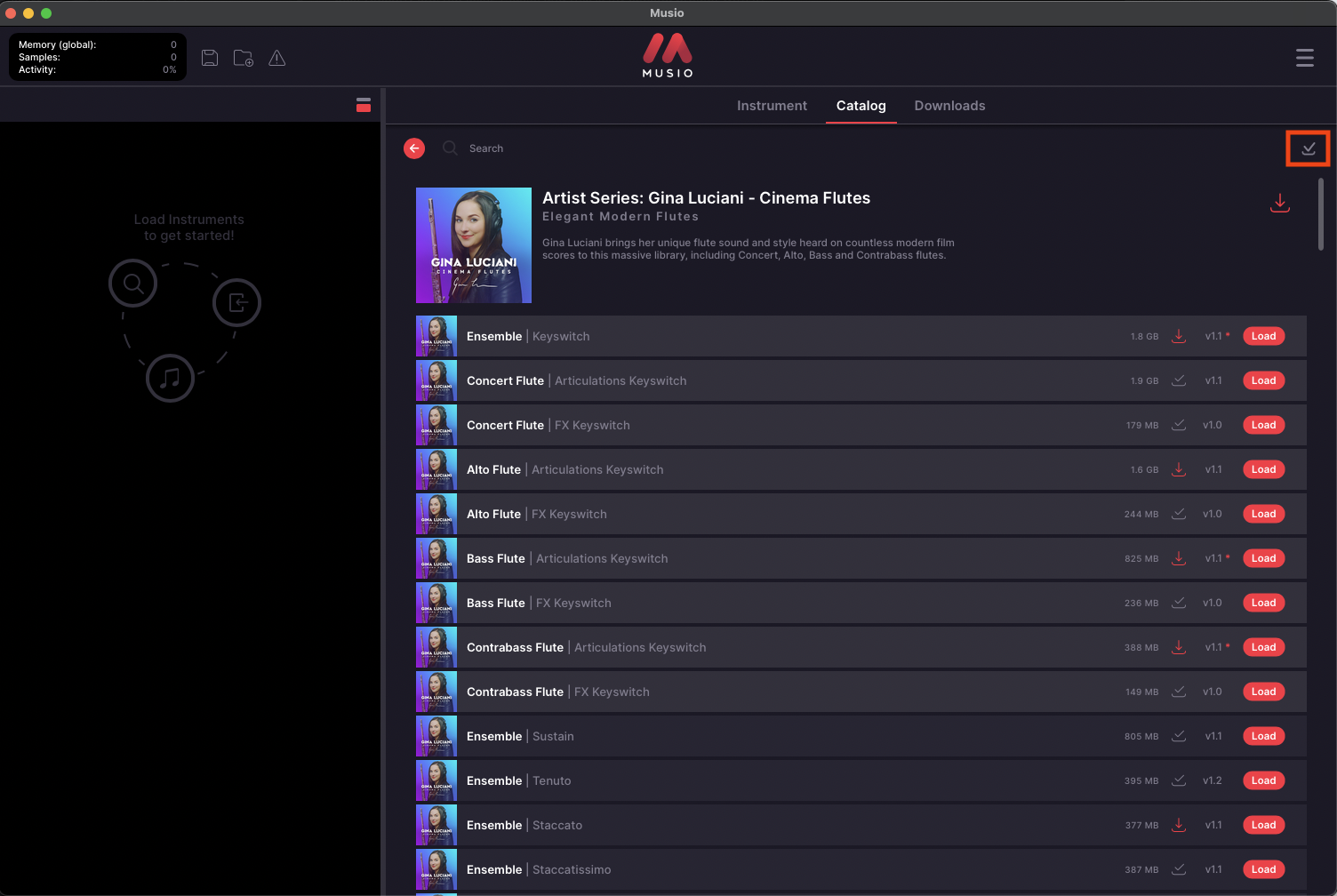1337x896 pixels.
Task: Click downloaded icon for Ensemble Tenuto
Action: point(1179,780)
